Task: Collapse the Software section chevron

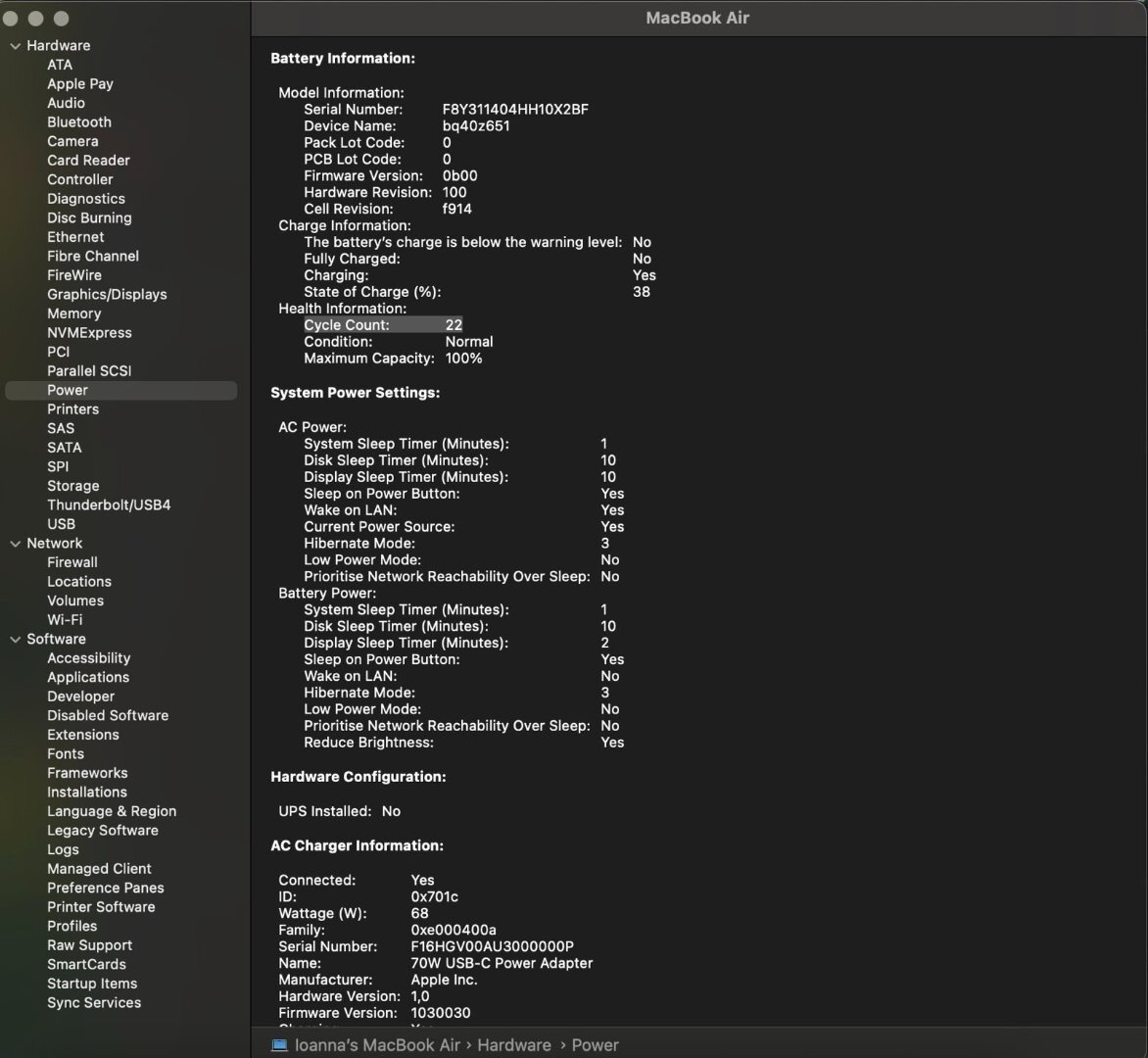Action: coord(16,640)
